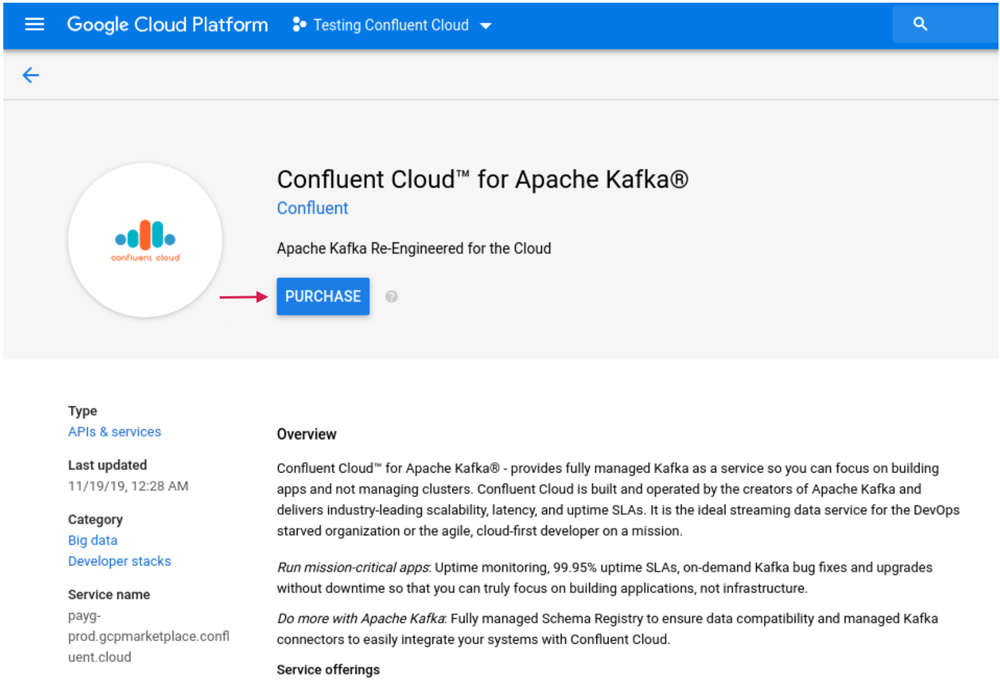Screen dimensions: 1000x685
Task: Click the Category label in sidebar
Action: (95, 519)
